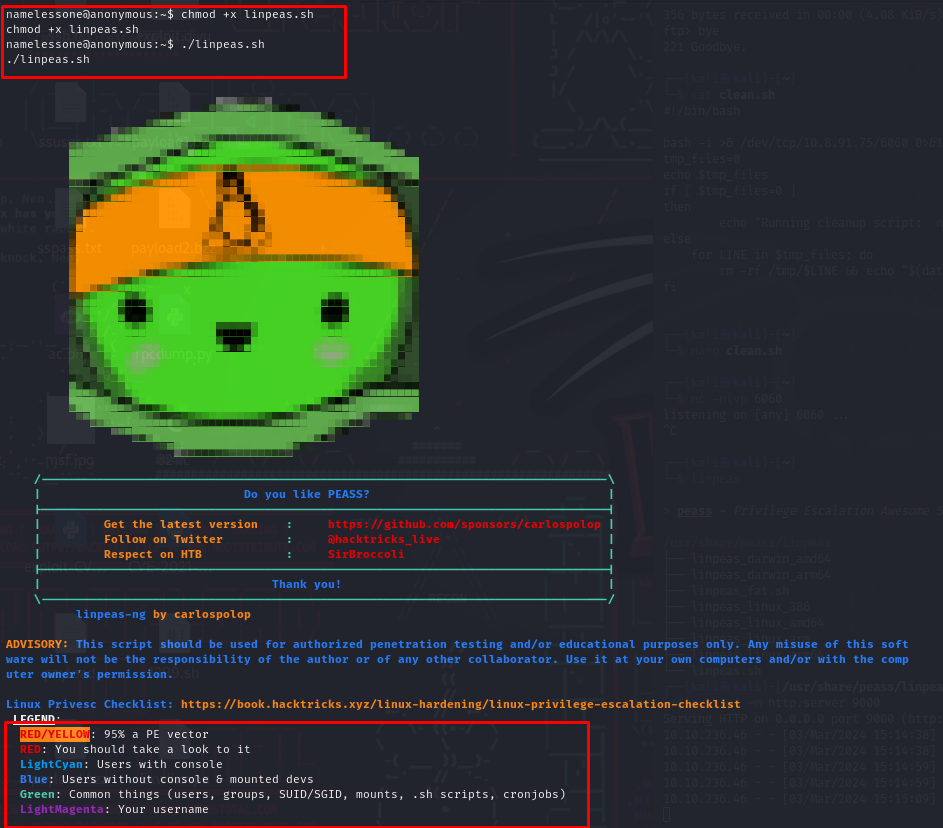Open the hacktricks privilege escalation checklist URL
Image resolution: width=943 pixels, height=828 pixels.
coord(460,704)
